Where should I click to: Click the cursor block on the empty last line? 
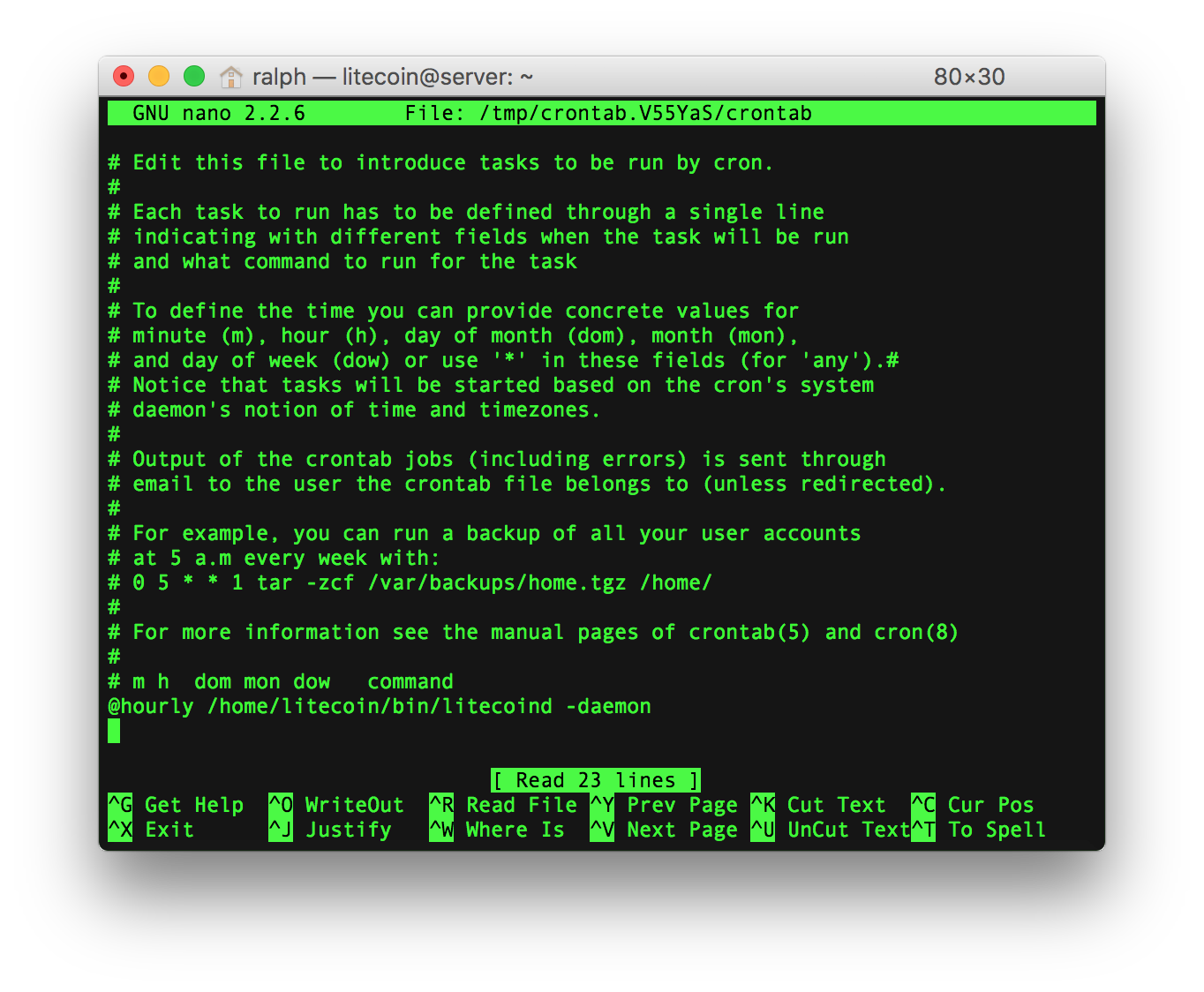click(114, 731)
